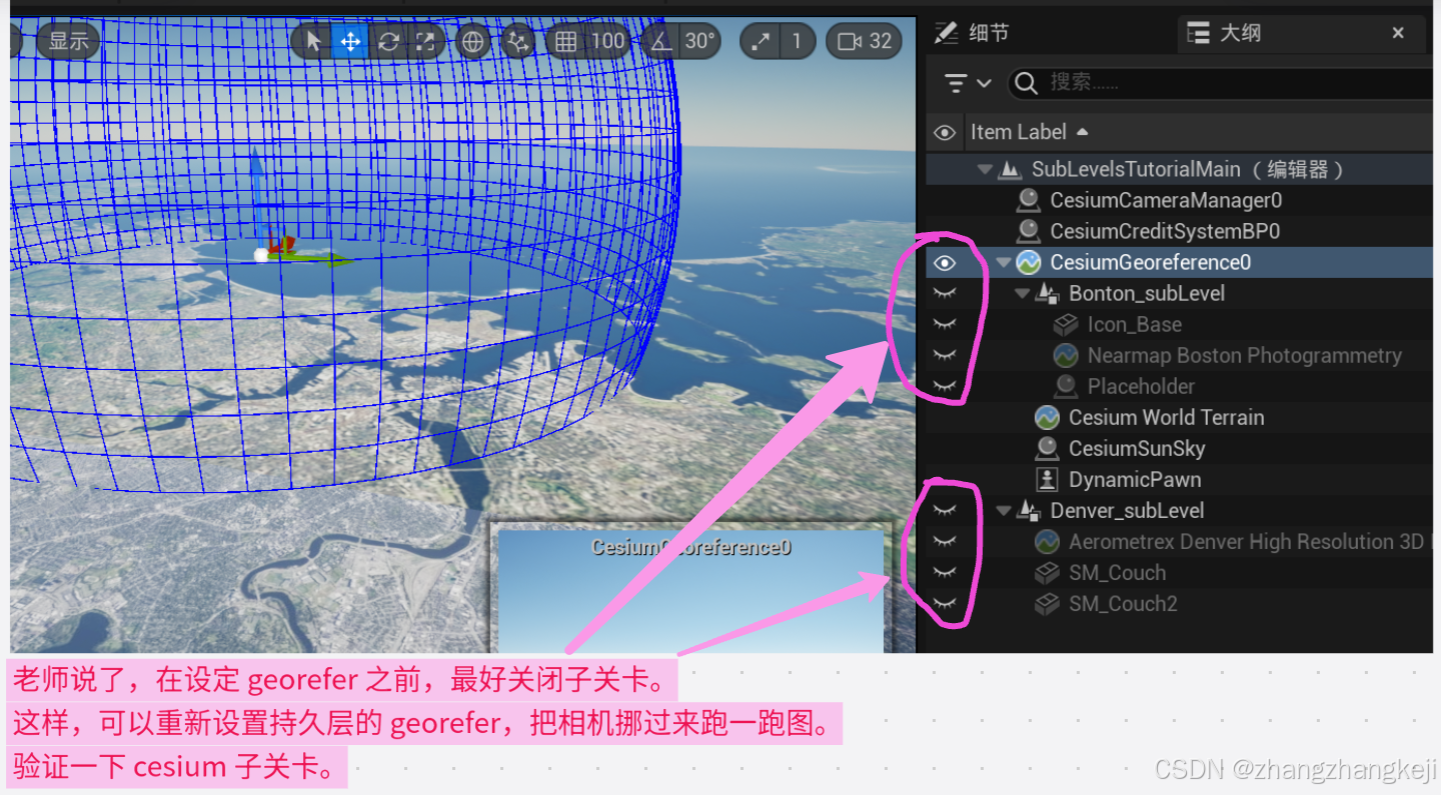Click the rotation snap 30° setting
1441x795 pixels.
coord(701,41)
